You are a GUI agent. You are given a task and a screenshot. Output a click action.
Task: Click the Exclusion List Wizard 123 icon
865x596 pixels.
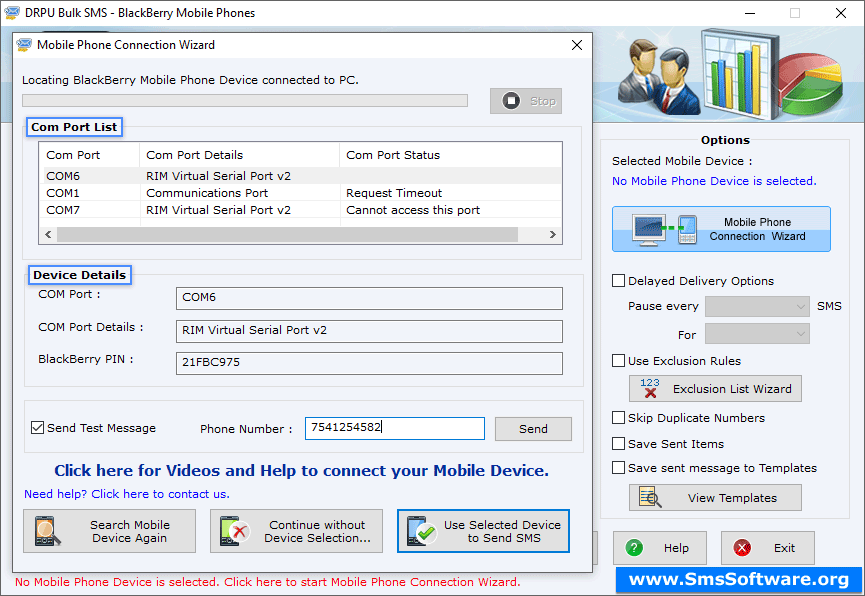click(x=650, y=389)
